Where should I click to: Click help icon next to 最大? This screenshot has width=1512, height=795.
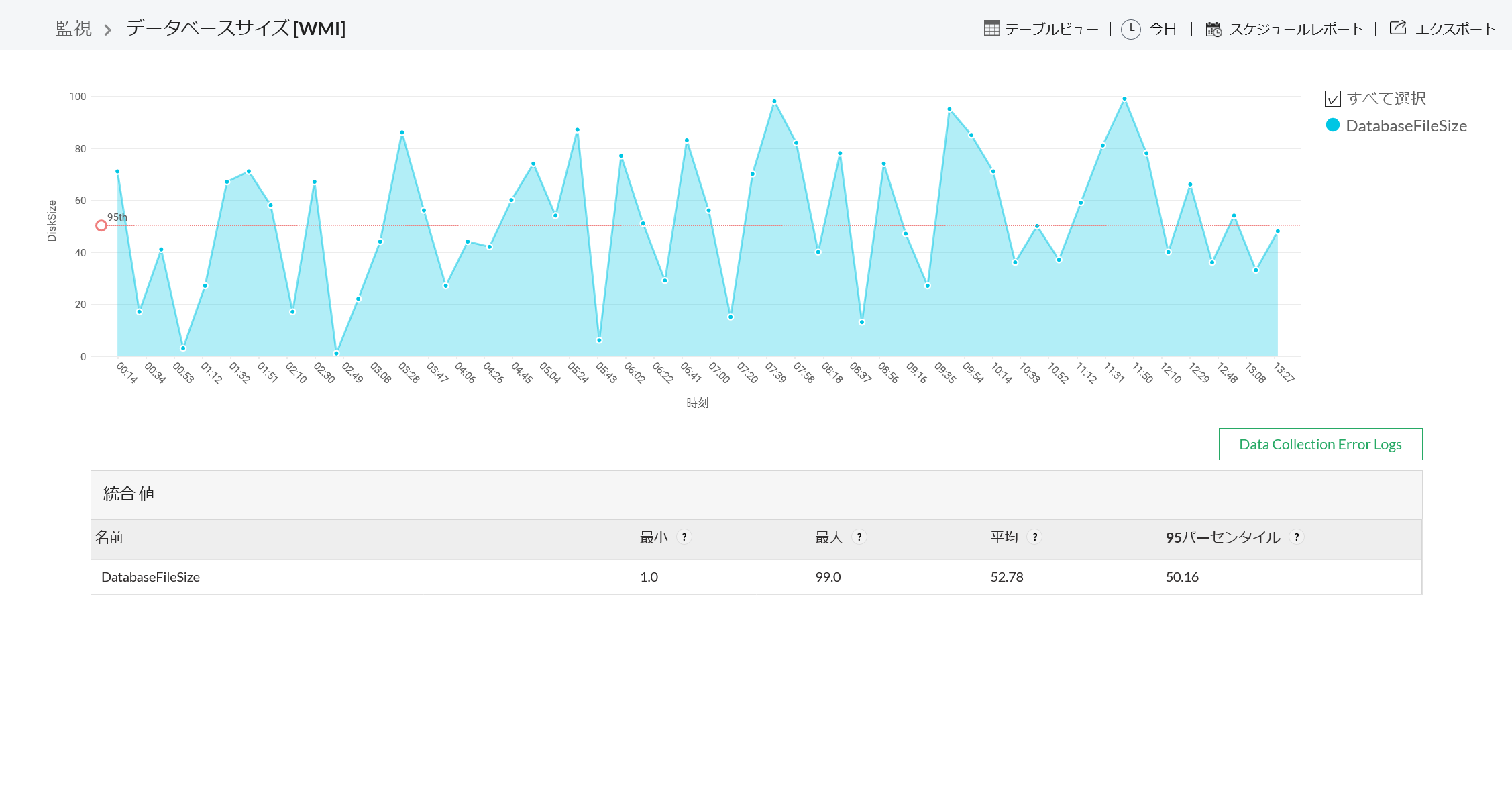click(x=859, y=537)
